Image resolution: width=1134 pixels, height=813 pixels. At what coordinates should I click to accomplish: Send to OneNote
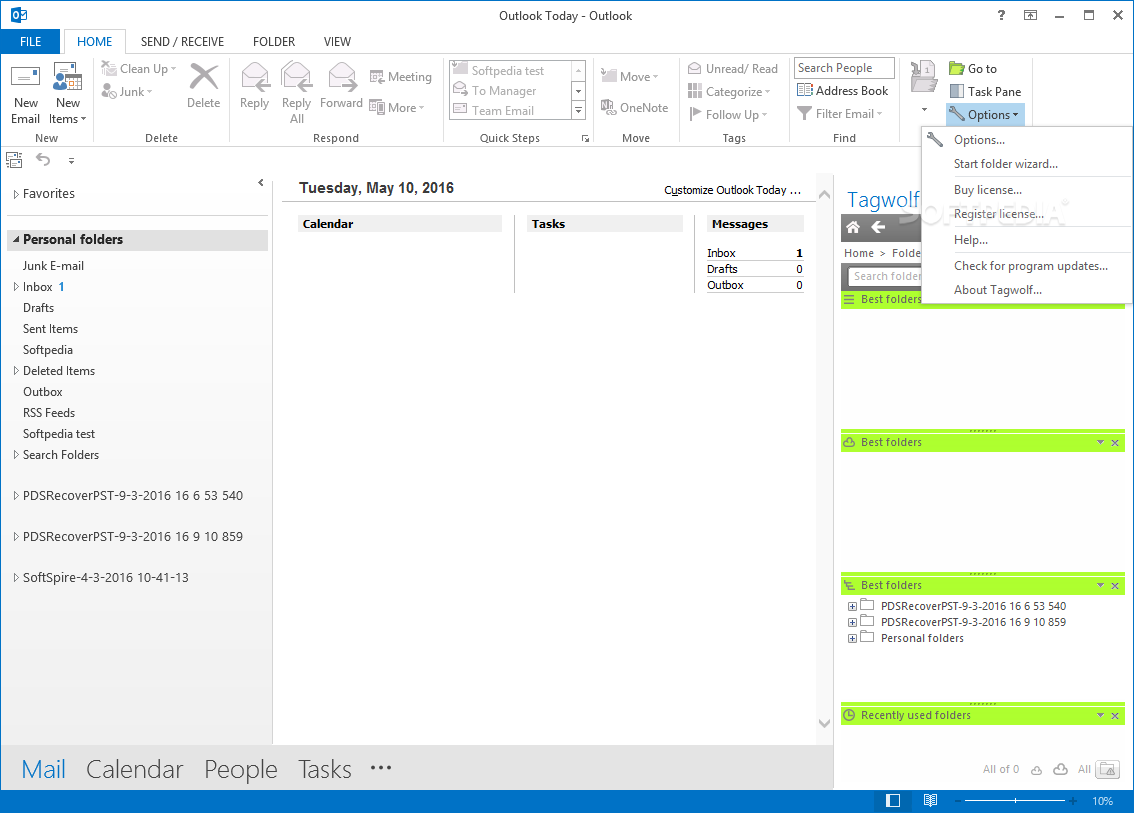634,107
